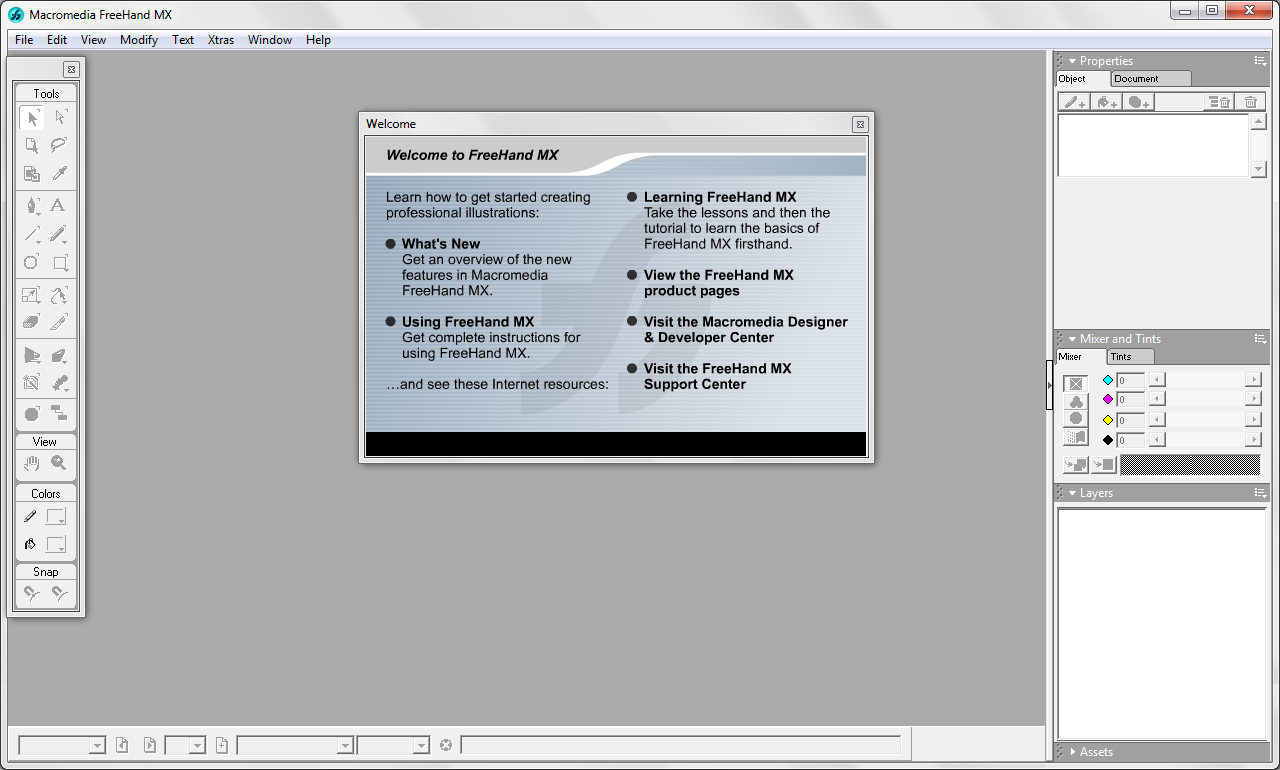Open the Learning FreeHand MX link
The image size is (1280, 770).
click(720, 197)
